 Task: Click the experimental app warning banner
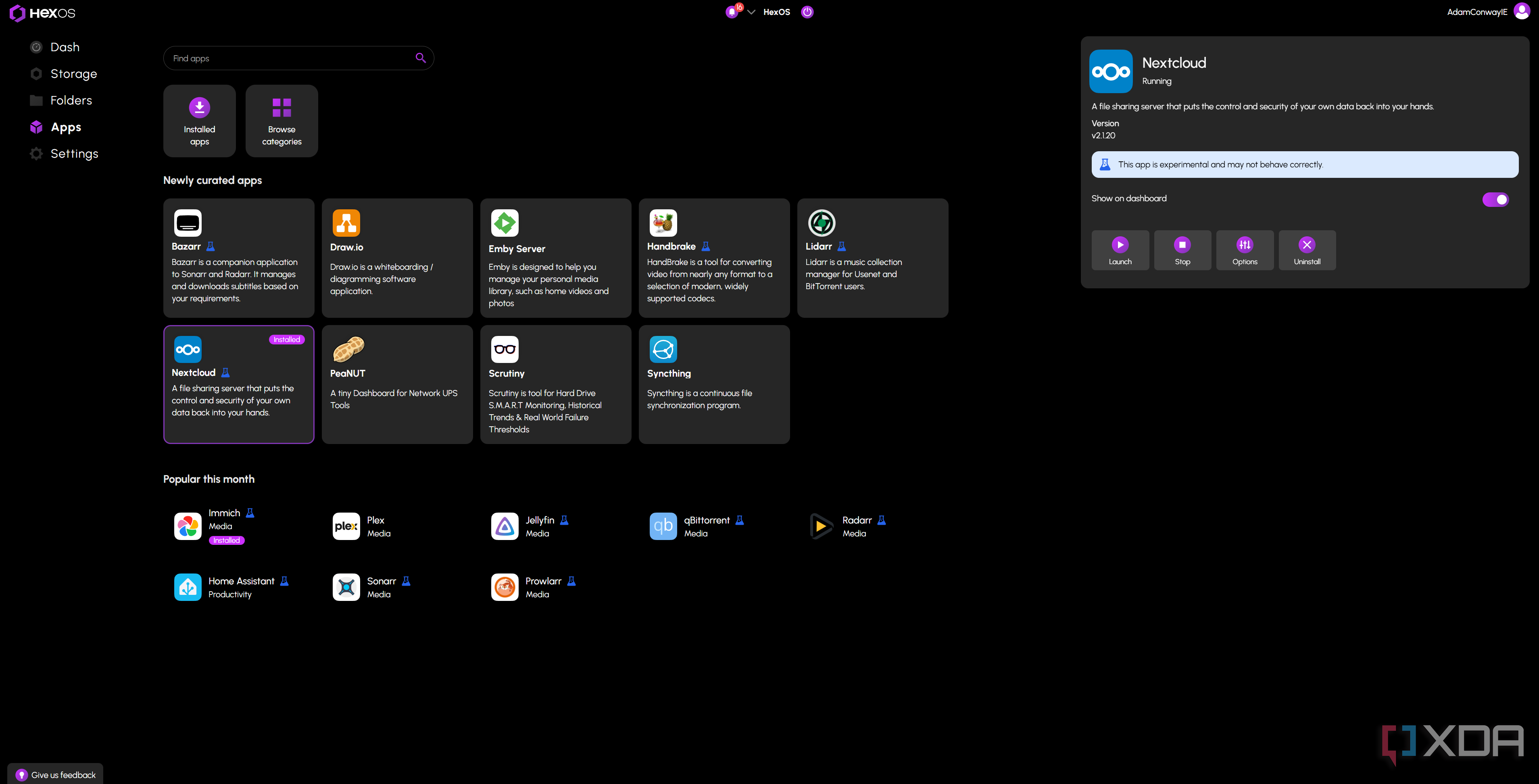(1305, 164)
